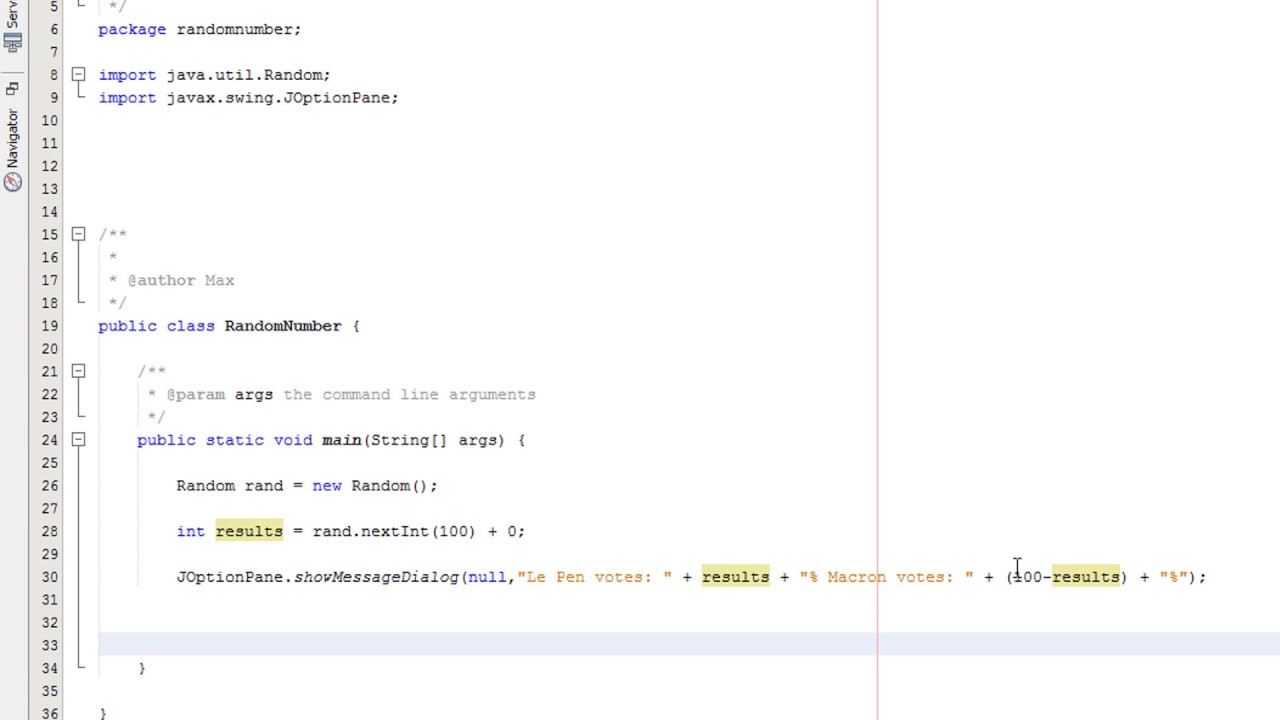This screenshot has height=720, width=1280.
Task: Click the line number 33 in the gutter
Action: coord(49,645)
